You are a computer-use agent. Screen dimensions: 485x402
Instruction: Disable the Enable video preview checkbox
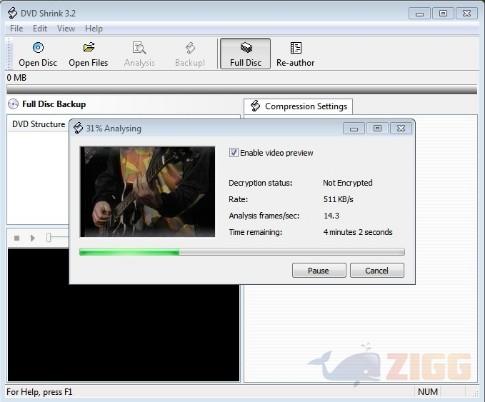pyautogui.click(x=233, y=153)
